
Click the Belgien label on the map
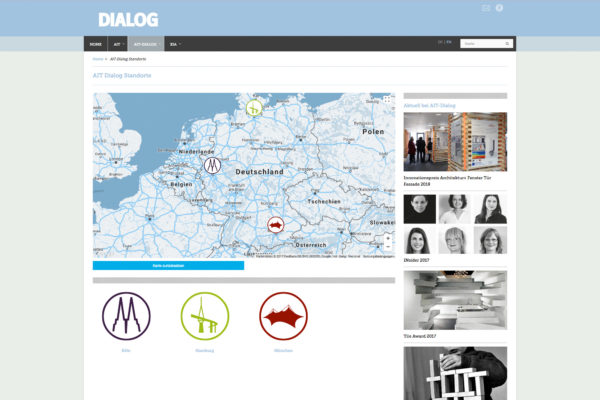pos(181,184)
